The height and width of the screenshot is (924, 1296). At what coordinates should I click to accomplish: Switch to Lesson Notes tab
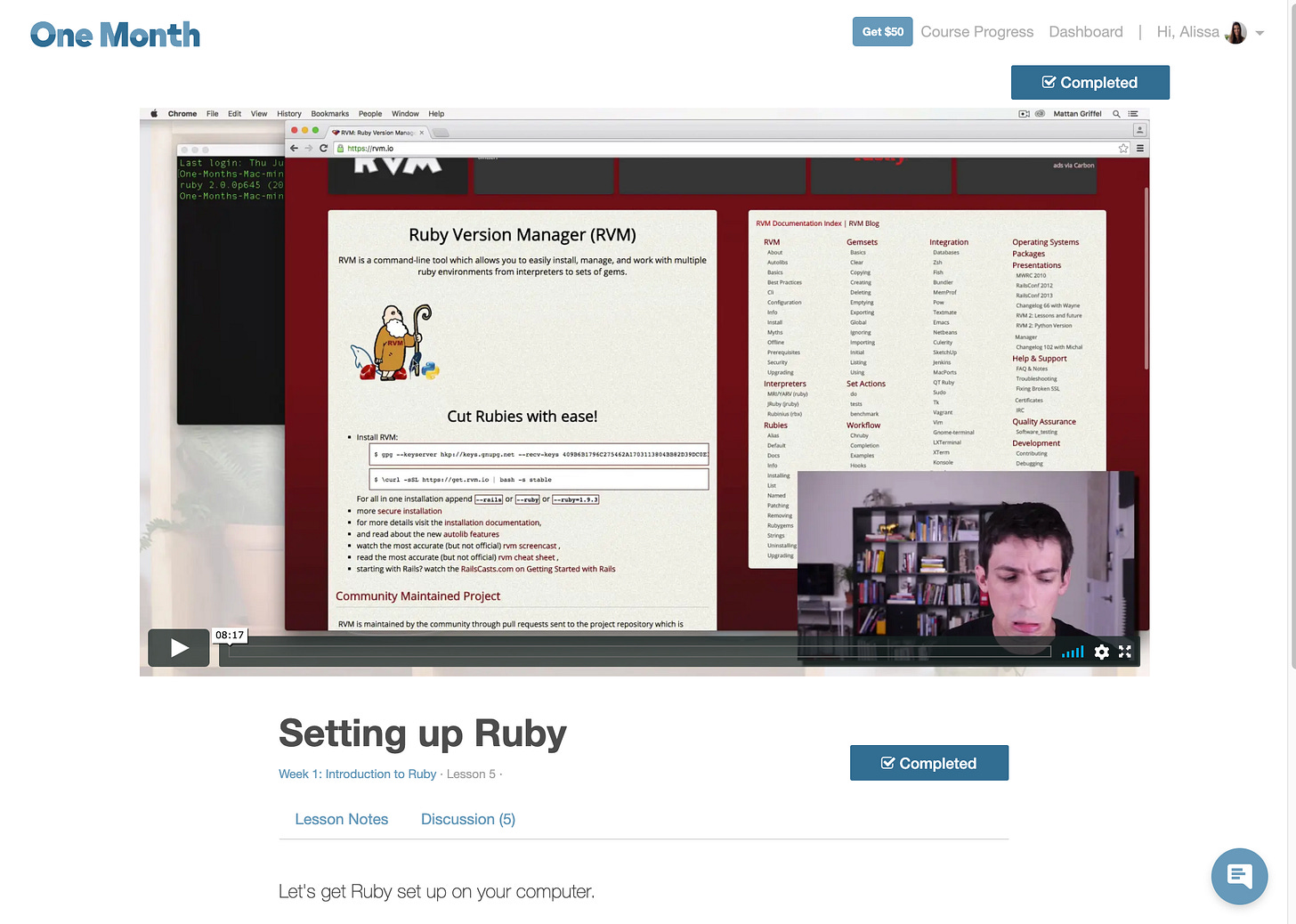[x=342, y=819]
